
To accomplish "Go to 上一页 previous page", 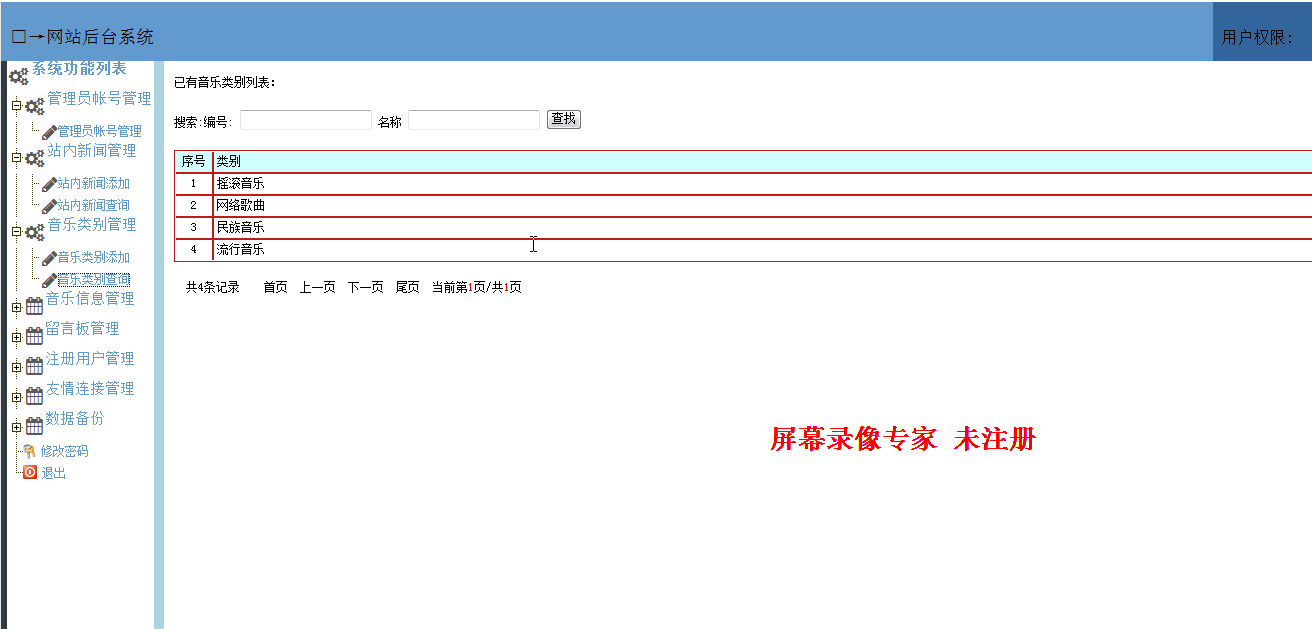I will click(317, 287).
